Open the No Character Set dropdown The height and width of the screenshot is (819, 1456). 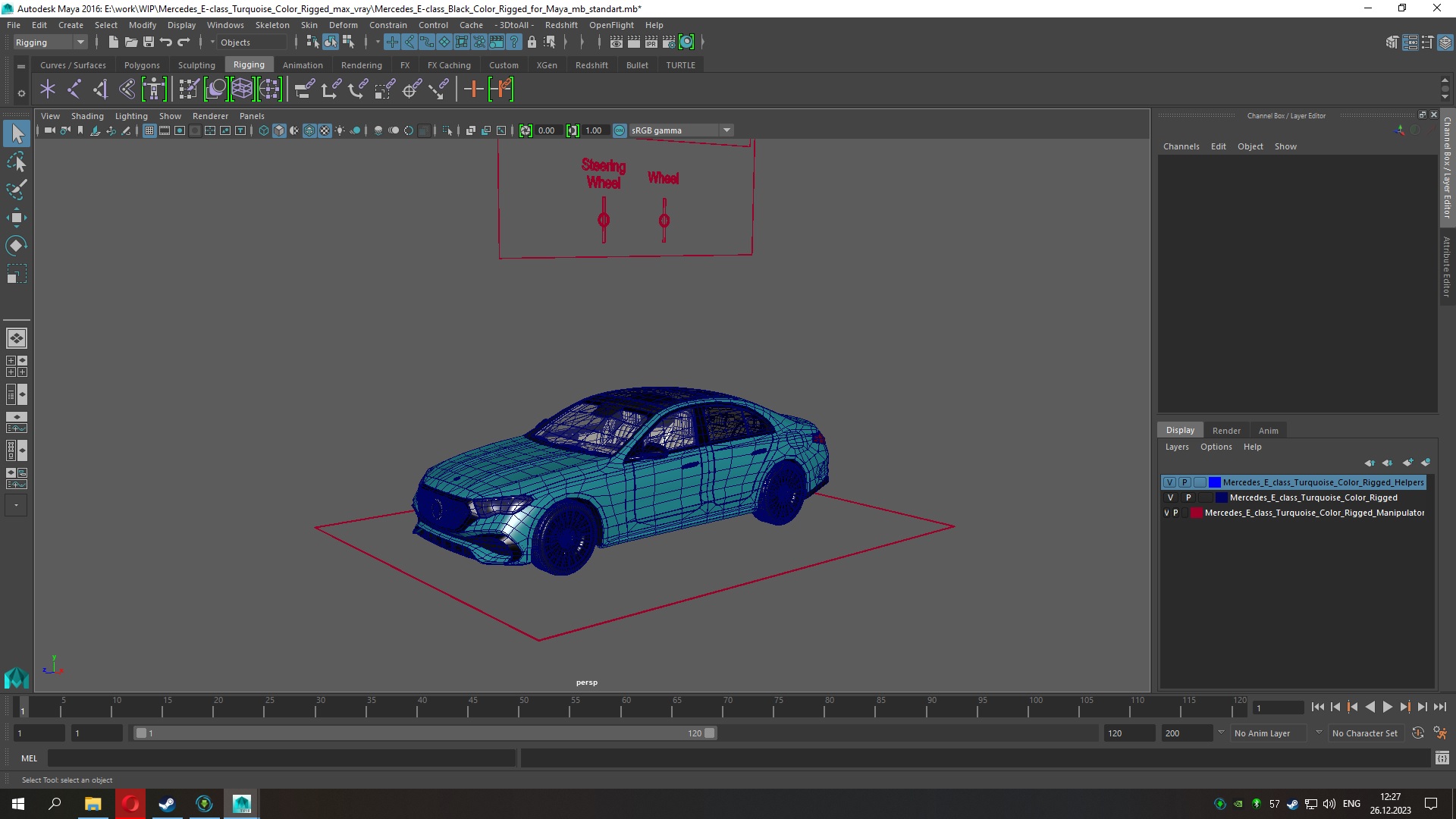pyautogui.click(x=1367, y=733)
